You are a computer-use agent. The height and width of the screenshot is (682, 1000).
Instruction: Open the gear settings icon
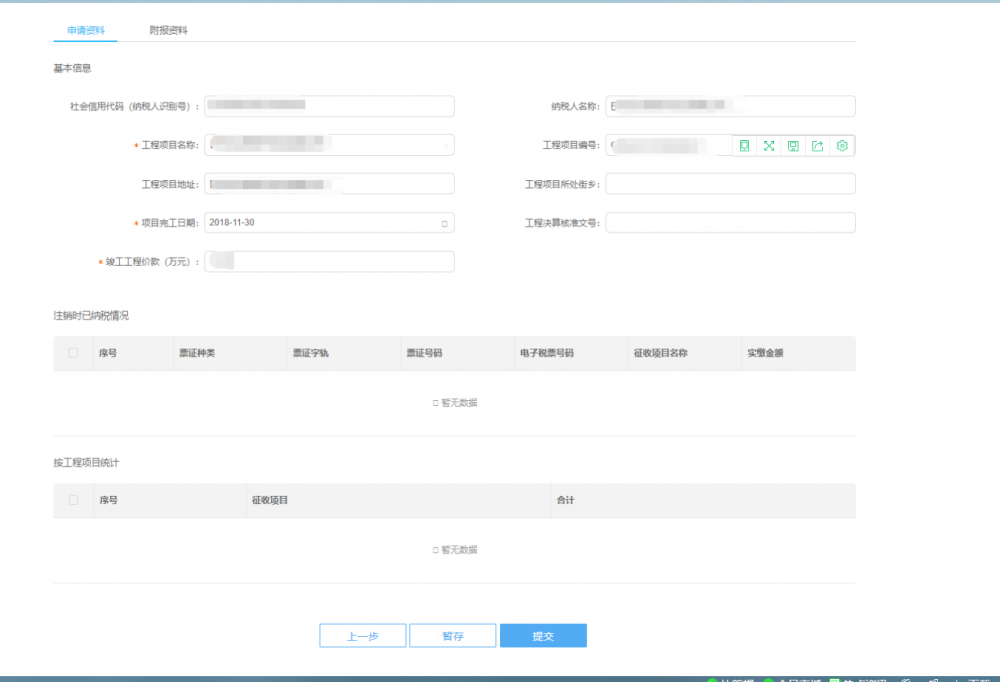pyautogui.click(x=842, y=146)
